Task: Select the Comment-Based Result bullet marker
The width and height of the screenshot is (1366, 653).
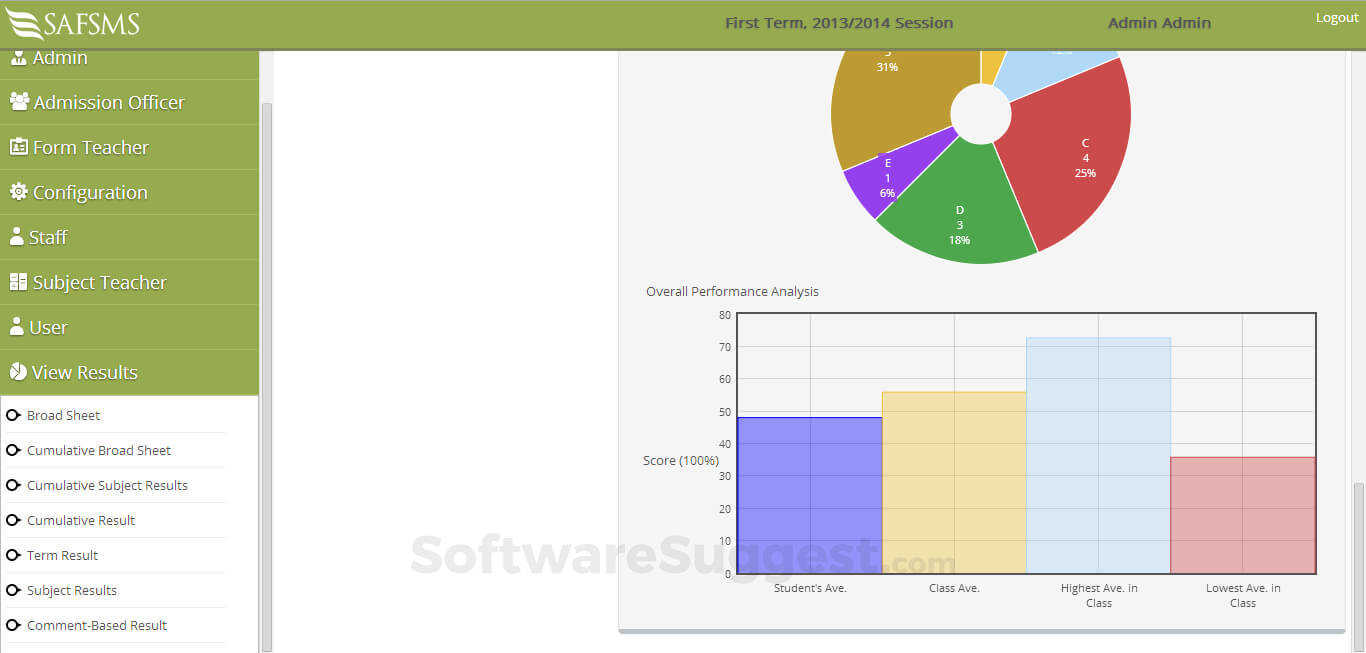Action: [x=13, y=625]
